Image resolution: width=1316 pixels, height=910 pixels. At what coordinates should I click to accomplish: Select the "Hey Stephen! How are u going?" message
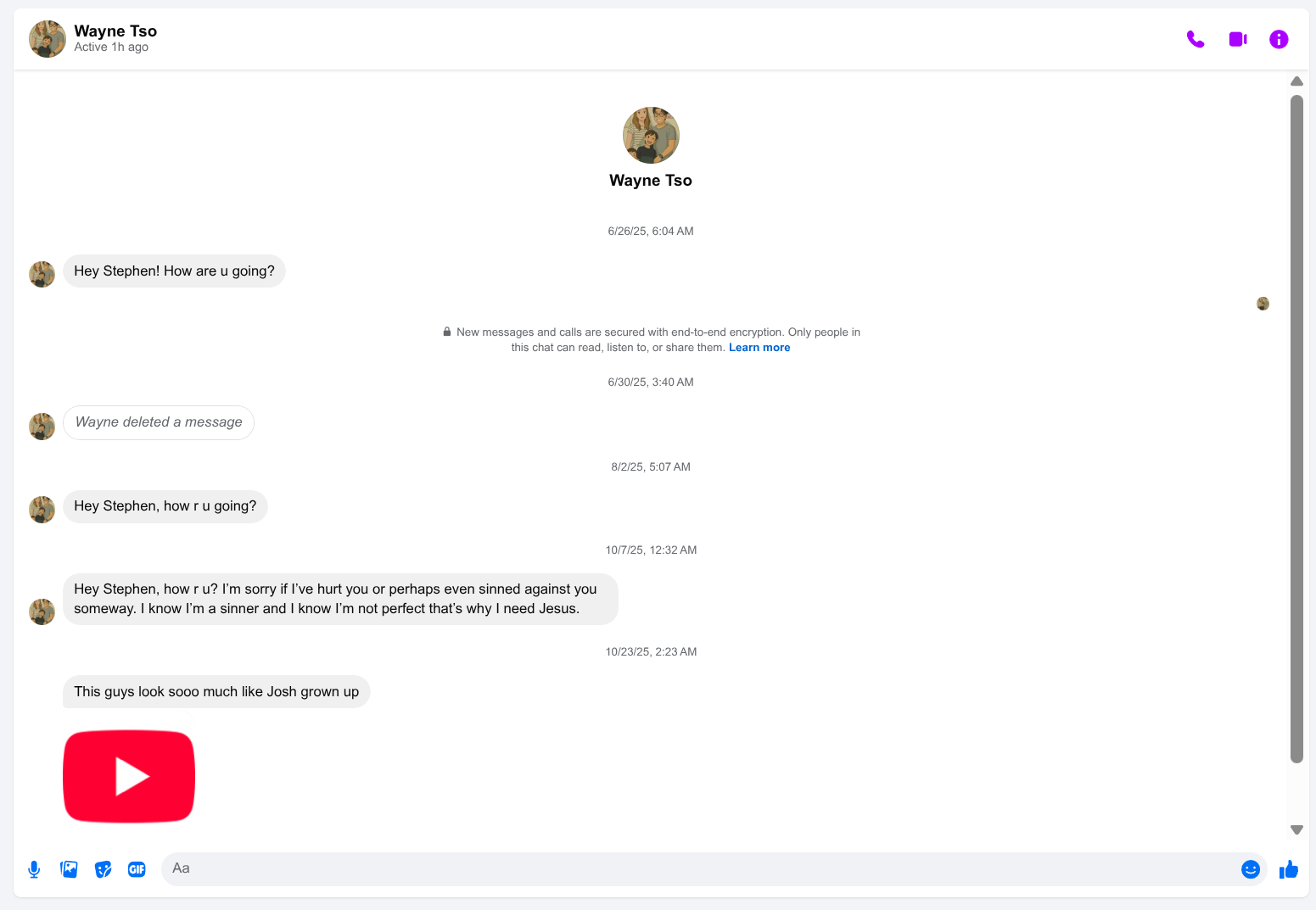point(174,271)
